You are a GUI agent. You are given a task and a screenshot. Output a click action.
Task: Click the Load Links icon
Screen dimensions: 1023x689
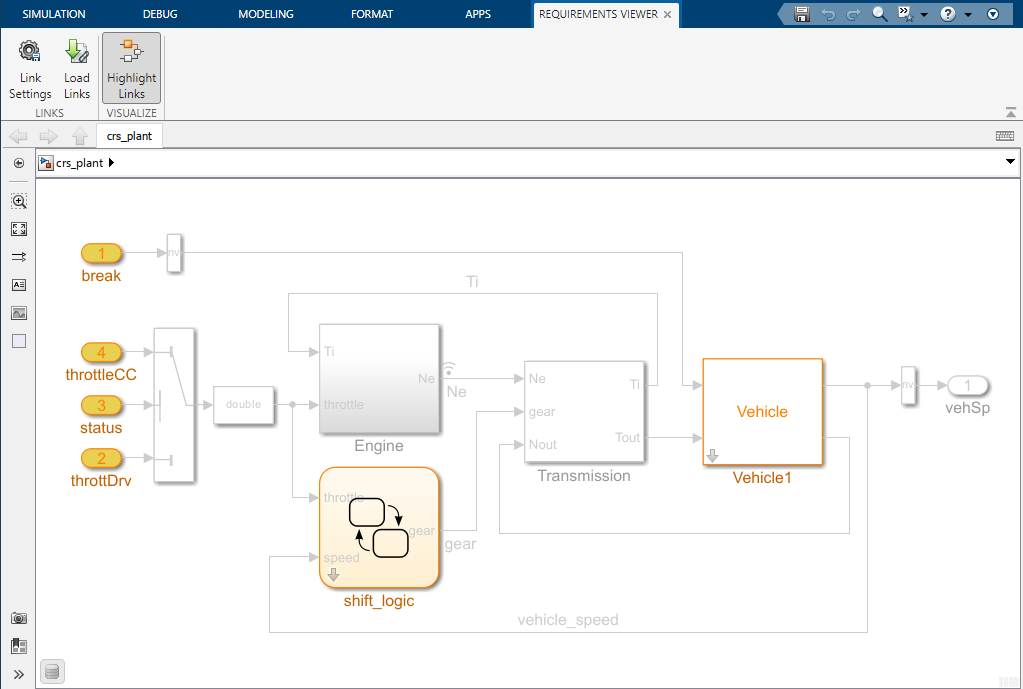[77, 69]
